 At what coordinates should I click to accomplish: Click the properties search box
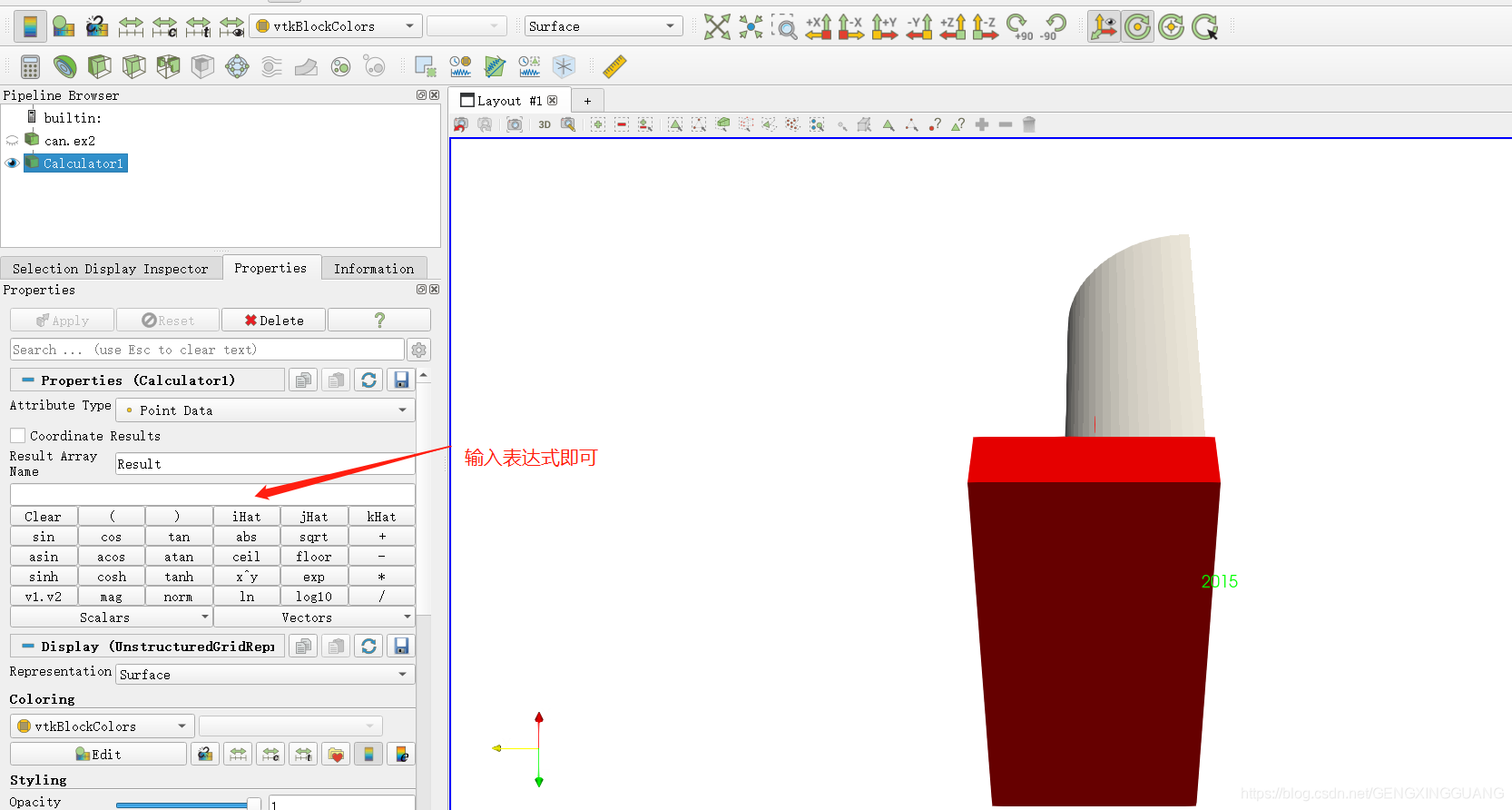point(207,350)
